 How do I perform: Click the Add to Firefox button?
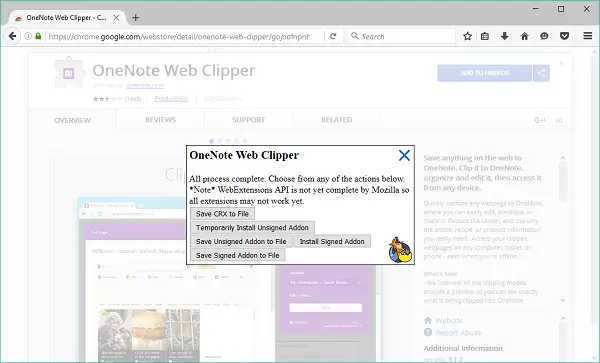(485, 73)
